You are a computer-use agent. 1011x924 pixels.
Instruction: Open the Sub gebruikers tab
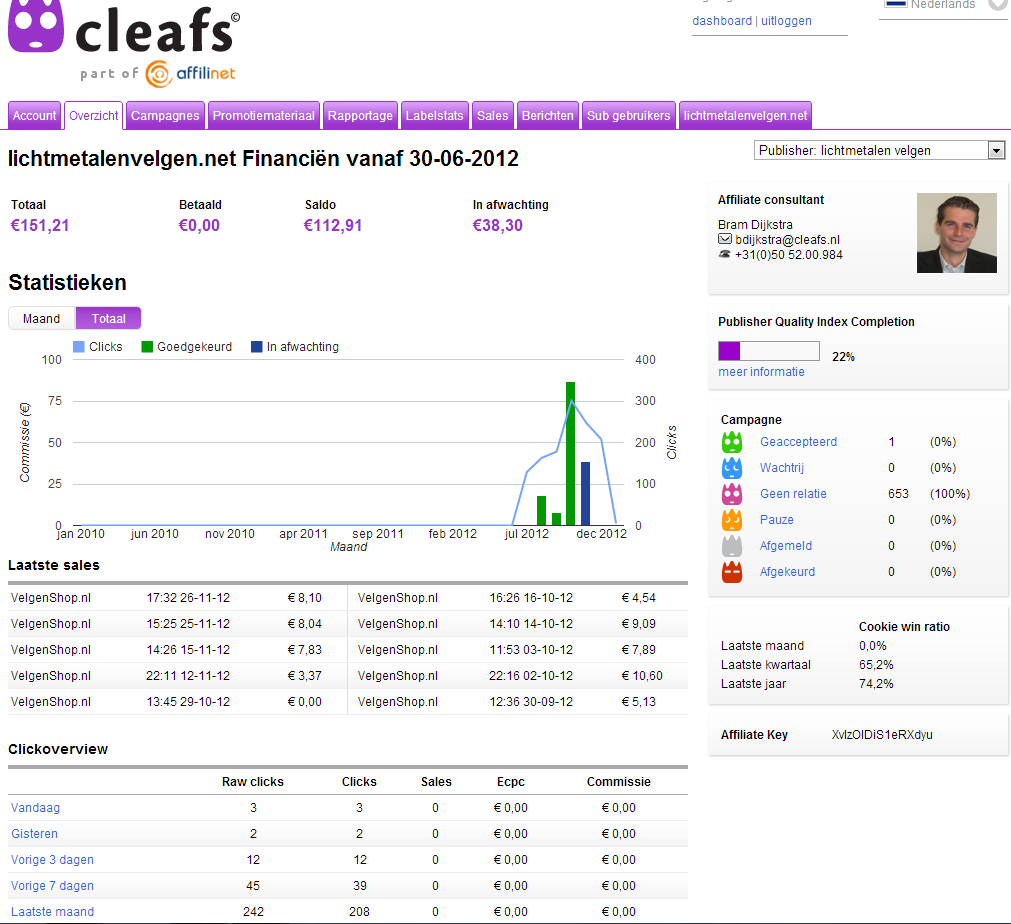pyautogui.click(x=629, y=115)
